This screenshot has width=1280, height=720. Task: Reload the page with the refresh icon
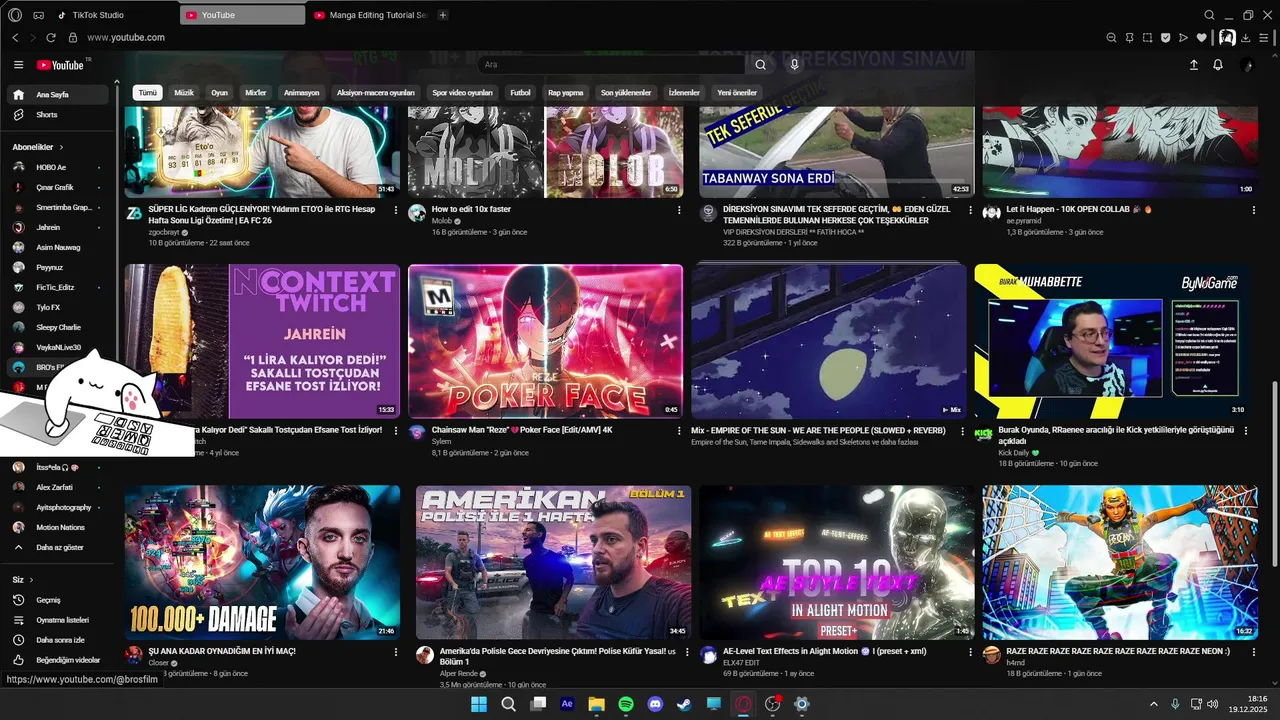tap(52, 38)
